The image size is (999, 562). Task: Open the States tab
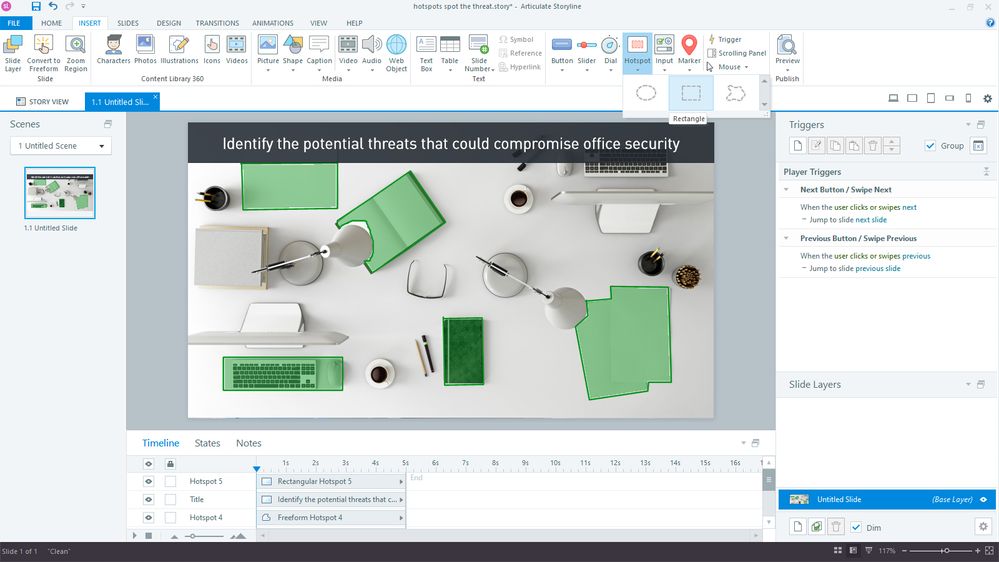(207, 443)
